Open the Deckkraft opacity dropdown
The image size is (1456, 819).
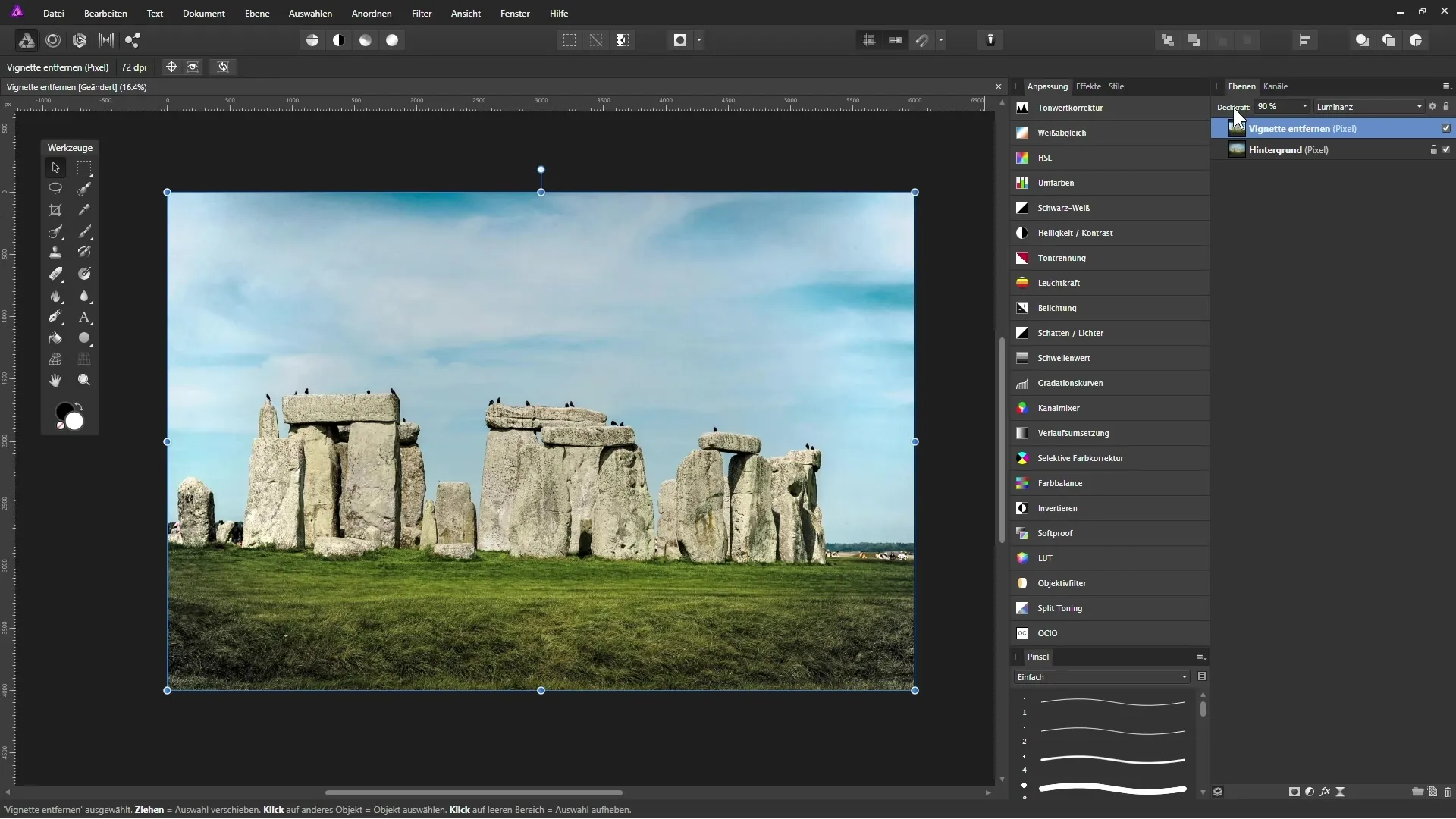[x=1304, y=107]
